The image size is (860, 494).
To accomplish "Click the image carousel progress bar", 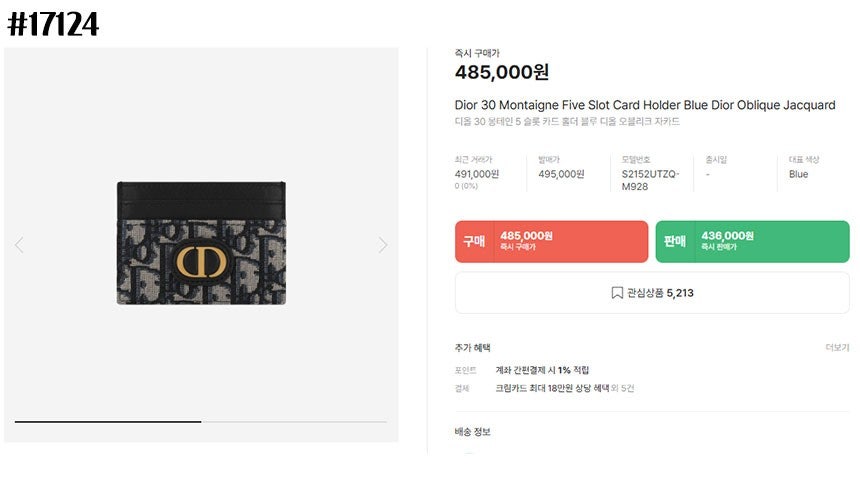I will point(200,422).
